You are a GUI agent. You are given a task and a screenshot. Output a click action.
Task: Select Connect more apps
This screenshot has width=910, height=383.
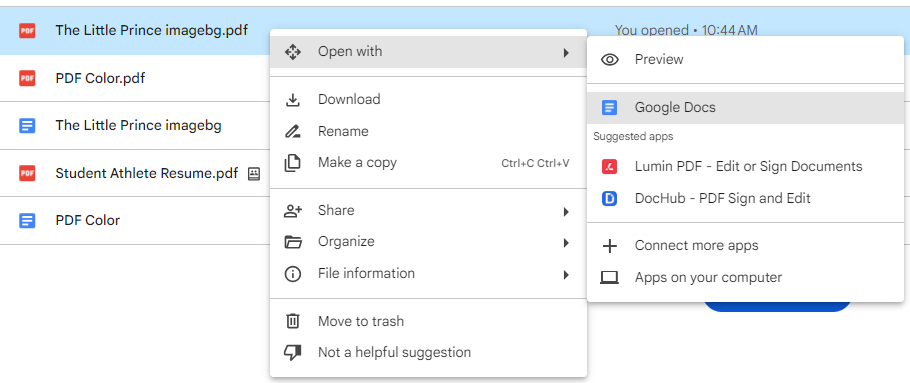pyautogui.click(x=745, y=246)
